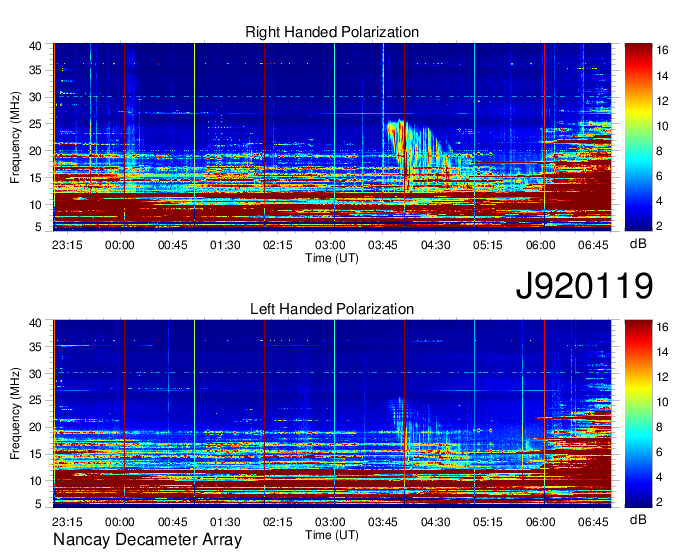The image size is (680, 552).
Task: Click the 35 MHz tick of the Left Handed plot
Action: [x=35, y=347]
